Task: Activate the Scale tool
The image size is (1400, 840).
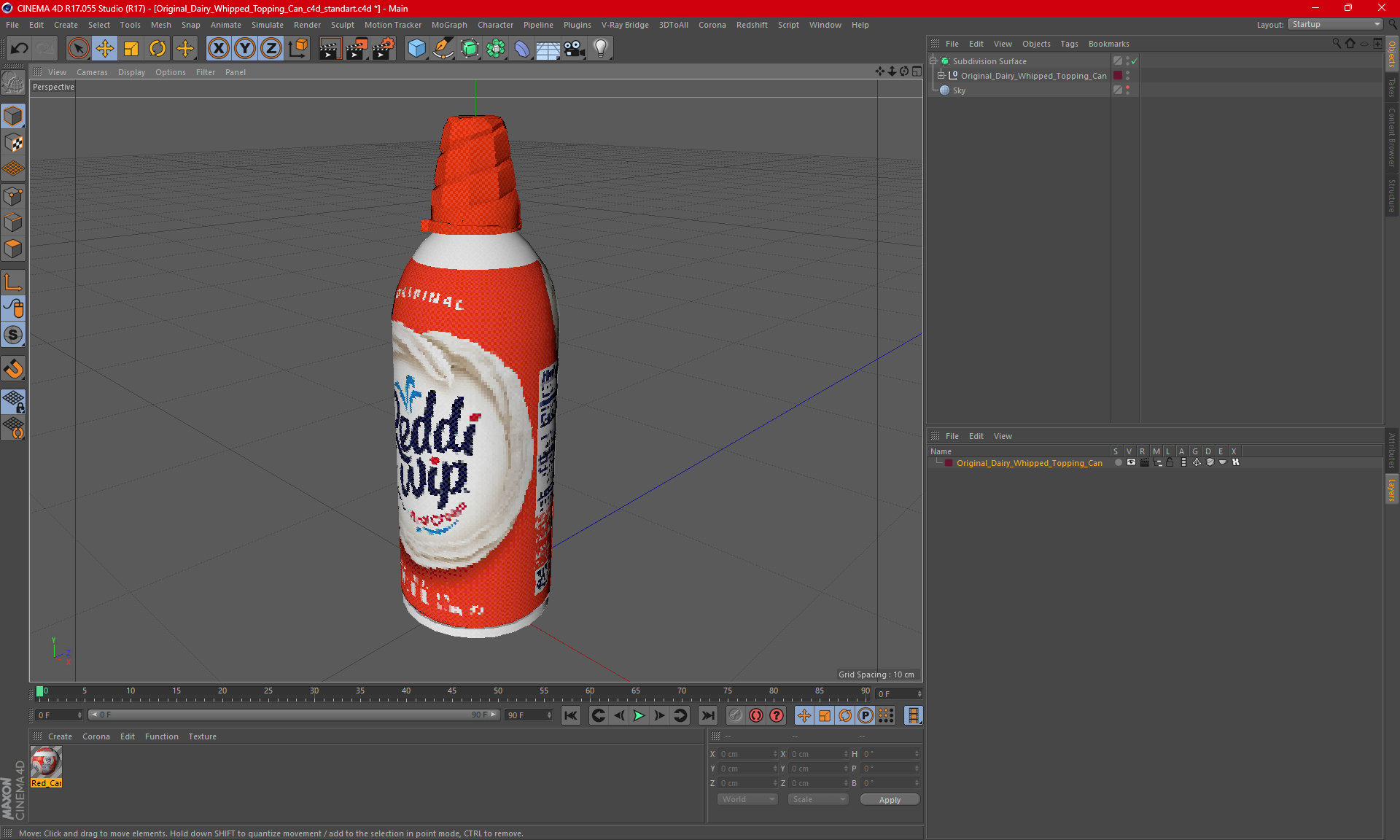Action: point(131,49)
